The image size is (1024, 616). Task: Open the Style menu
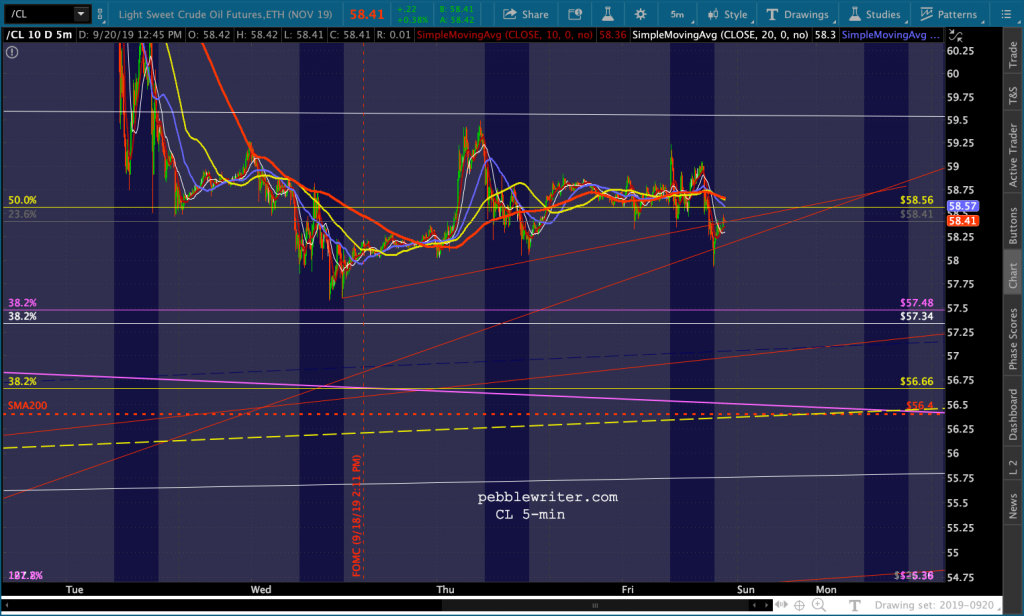(728, 14)
